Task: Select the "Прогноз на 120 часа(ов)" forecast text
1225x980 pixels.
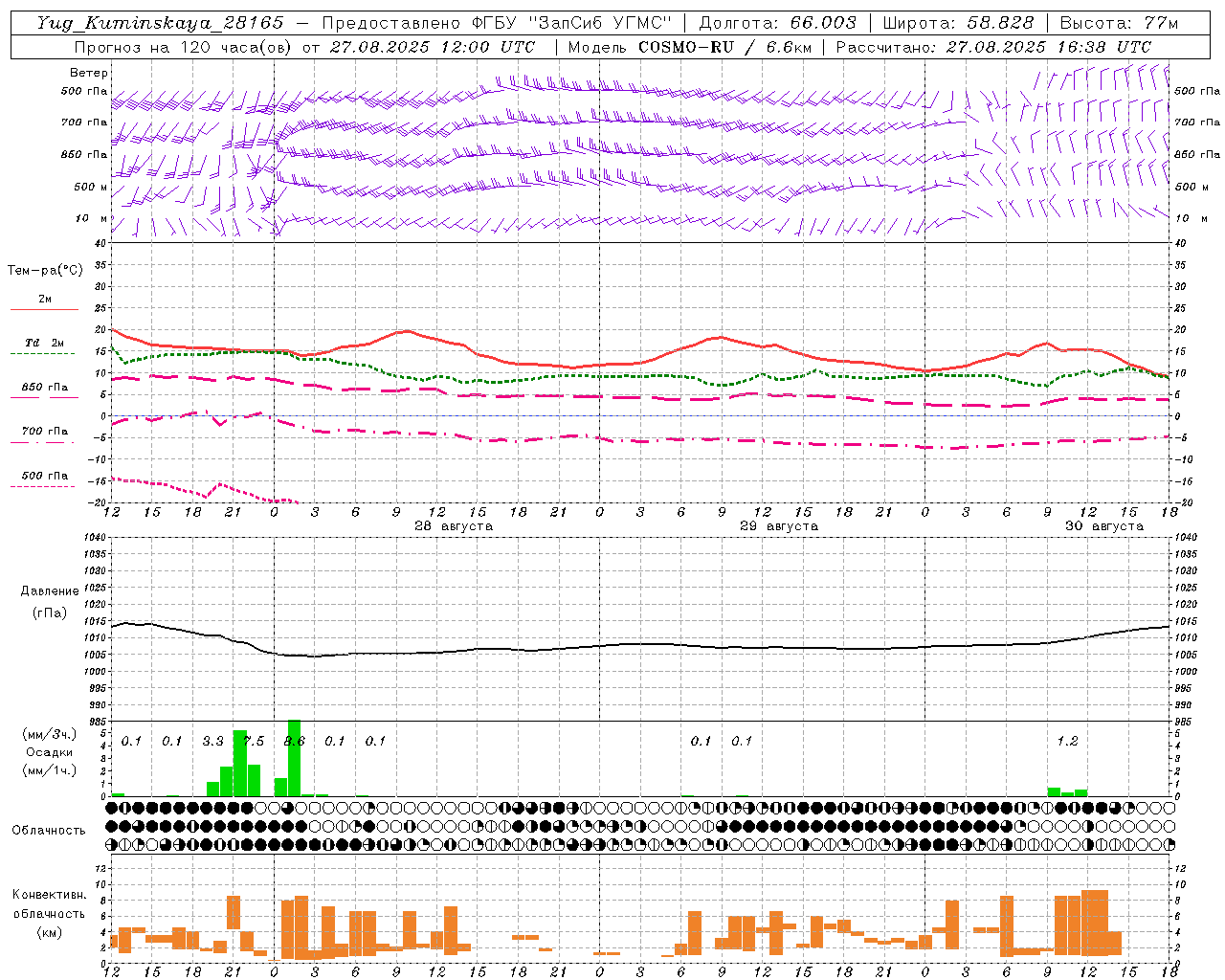Action: (x=184, y=47)
